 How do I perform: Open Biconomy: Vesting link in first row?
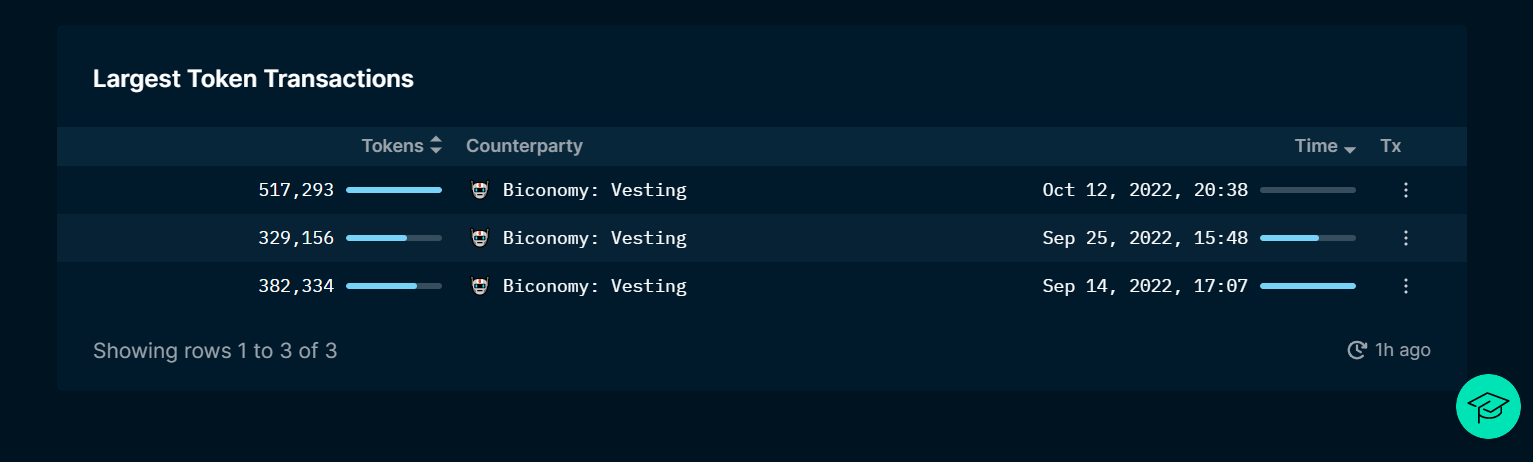pos(595,190)
